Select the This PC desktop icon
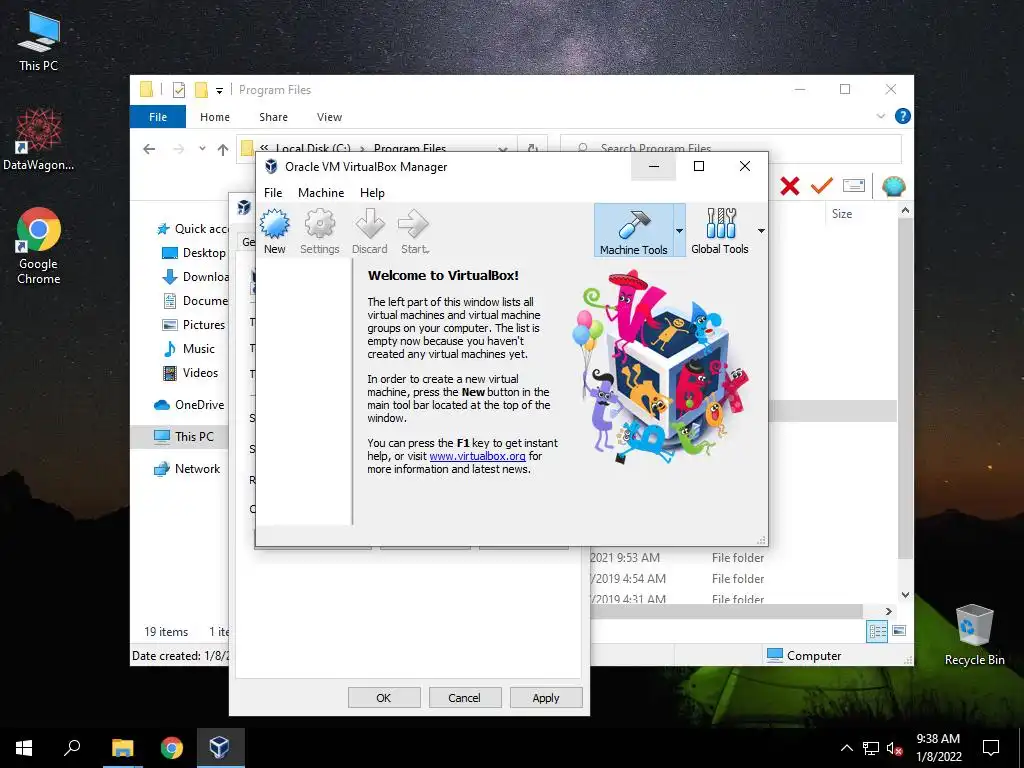 click(x=39, y=41)
